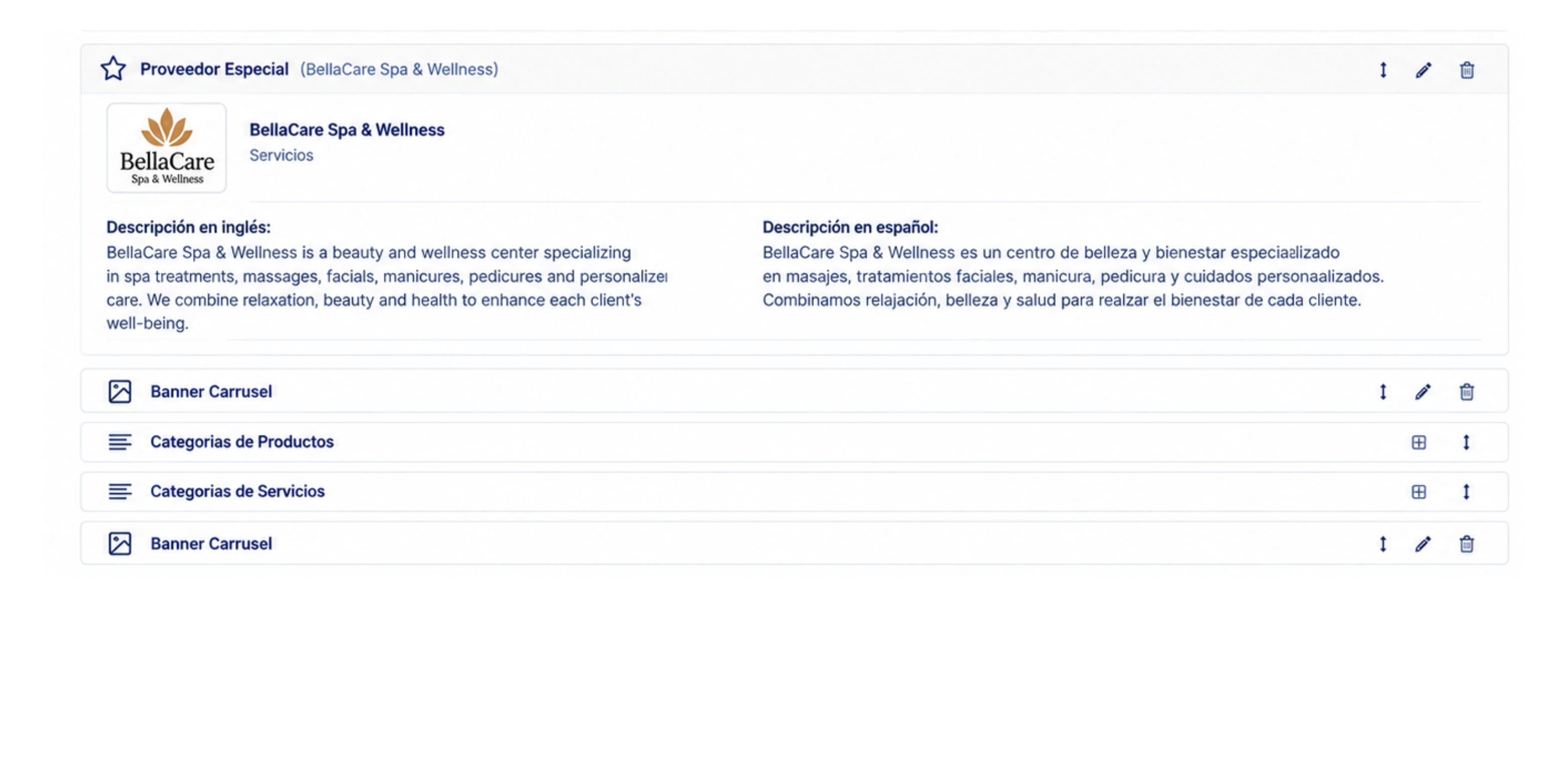Open grid layout for Categorias de Servicios
Image resolution: width=1568 pixels, height=784 pixels.
(x=1419, y=492)
